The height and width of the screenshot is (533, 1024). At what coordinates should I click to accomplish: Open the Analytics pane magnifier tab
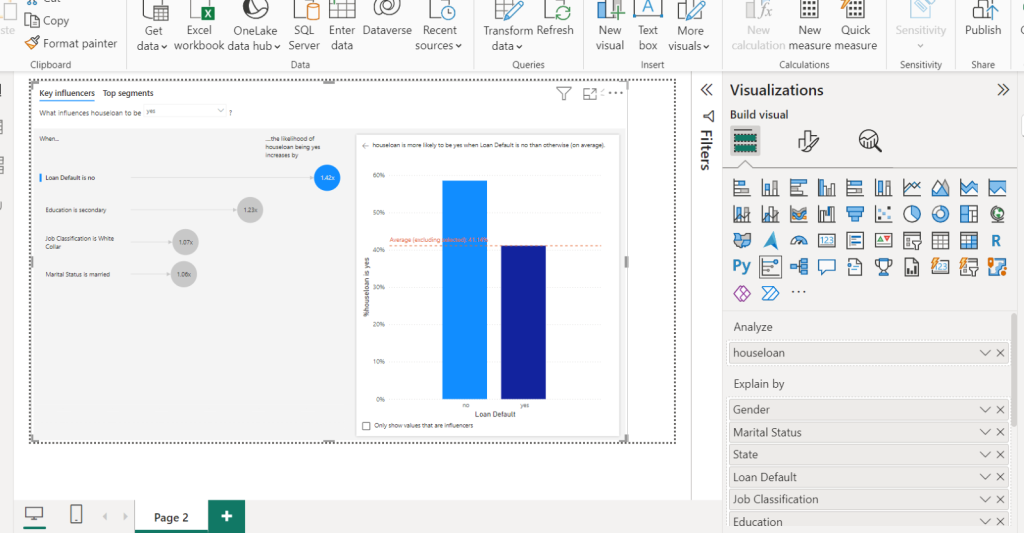point(870,140)
